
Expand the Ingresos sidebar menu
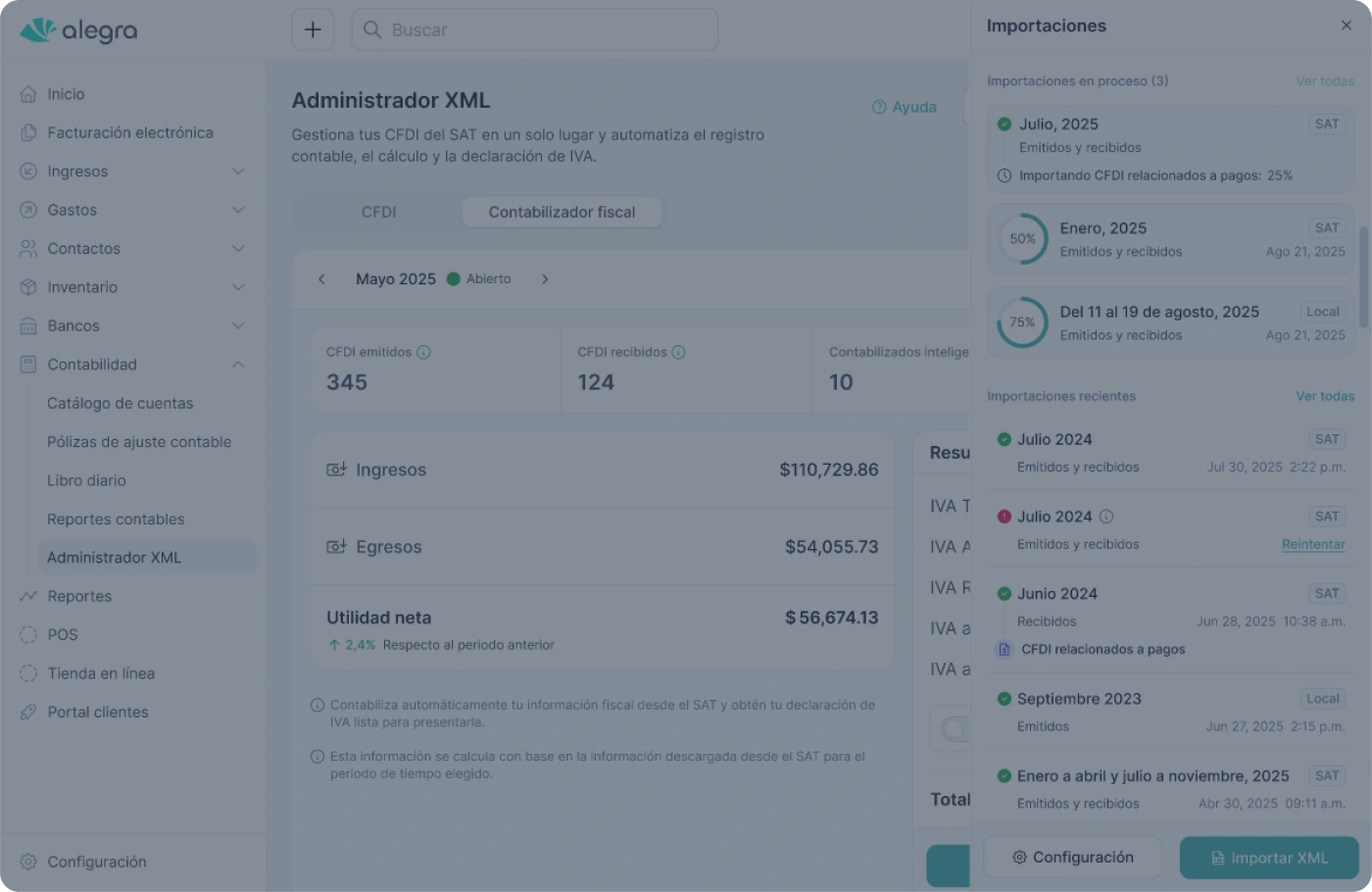pos(238,172)
